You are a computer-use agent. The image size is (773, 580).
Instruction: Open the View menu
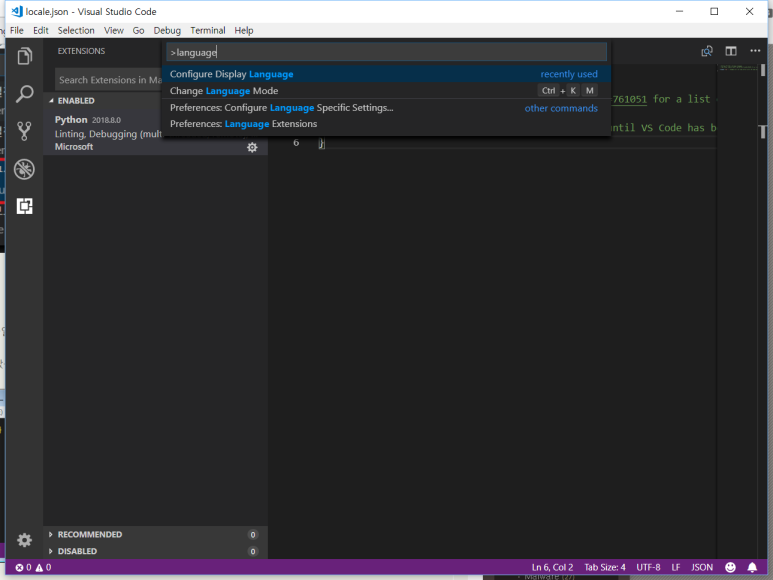pyautogui.click(x=113, y=31)
